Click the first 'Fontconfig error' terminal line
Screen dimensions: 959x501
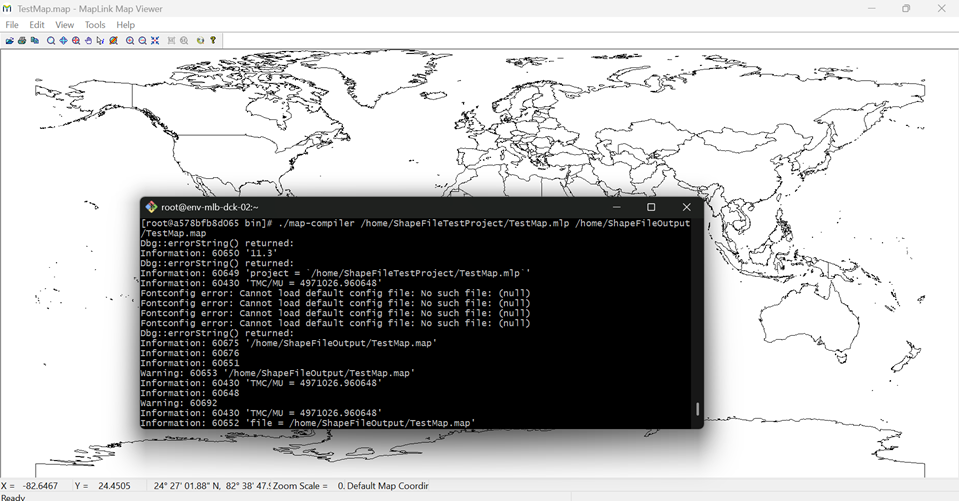[x=336, y=293]
